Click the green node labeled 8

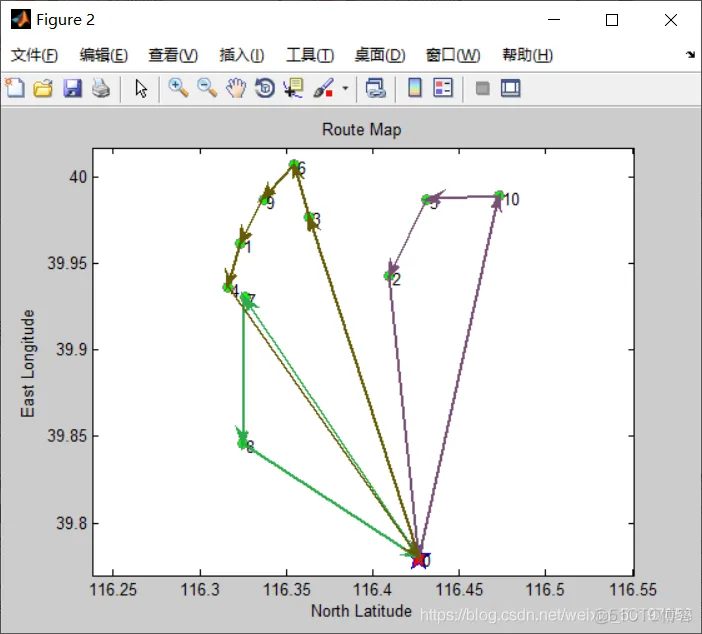pos(243,444)
